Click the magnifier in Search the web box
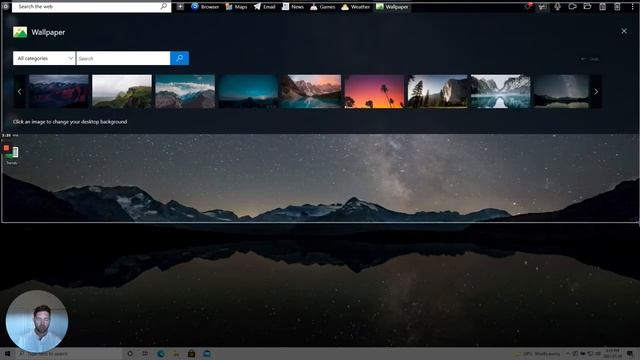Viewport: 640px width, 360px height. pyautogui.click(x=164, y=7)
